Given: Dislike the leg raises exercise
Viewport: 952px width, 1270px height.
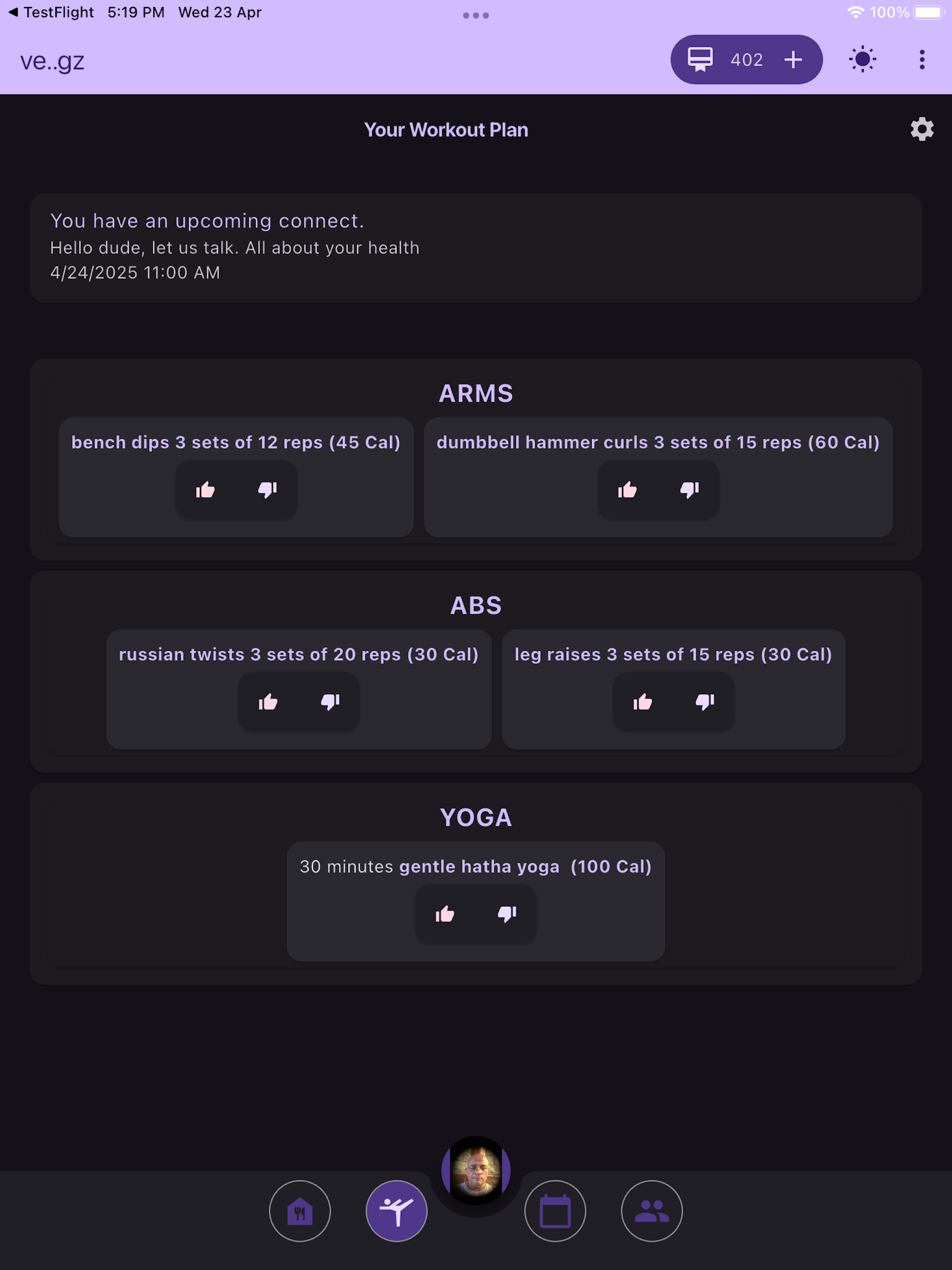Looking at the screenshot, I should tap(705, 701).
